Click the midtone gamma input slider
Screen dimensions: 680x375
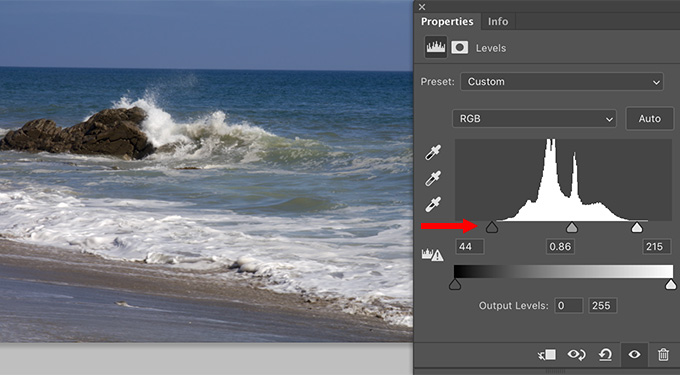572,227
